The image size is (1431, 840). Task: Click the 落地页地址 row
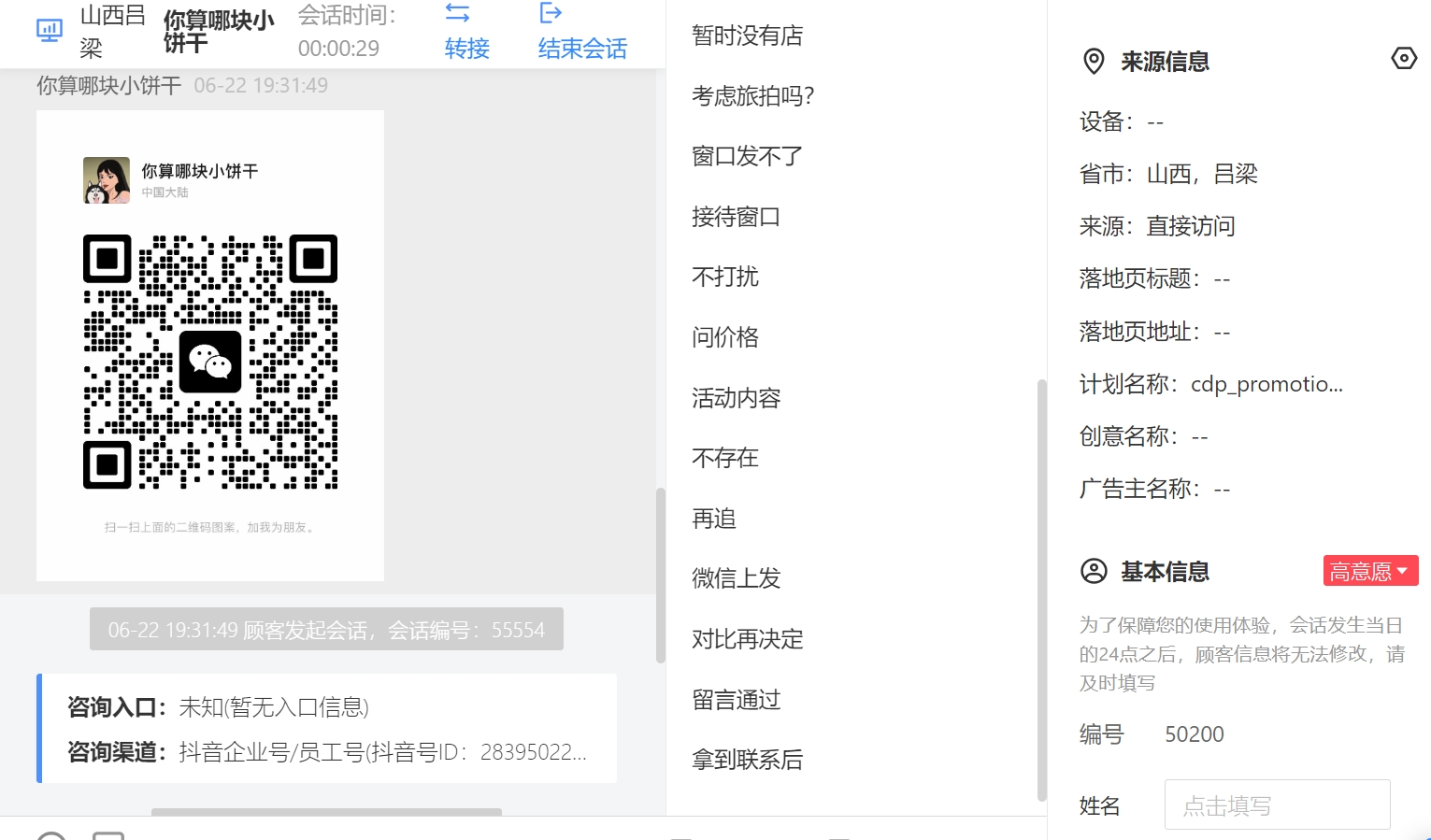(1154, 332)
